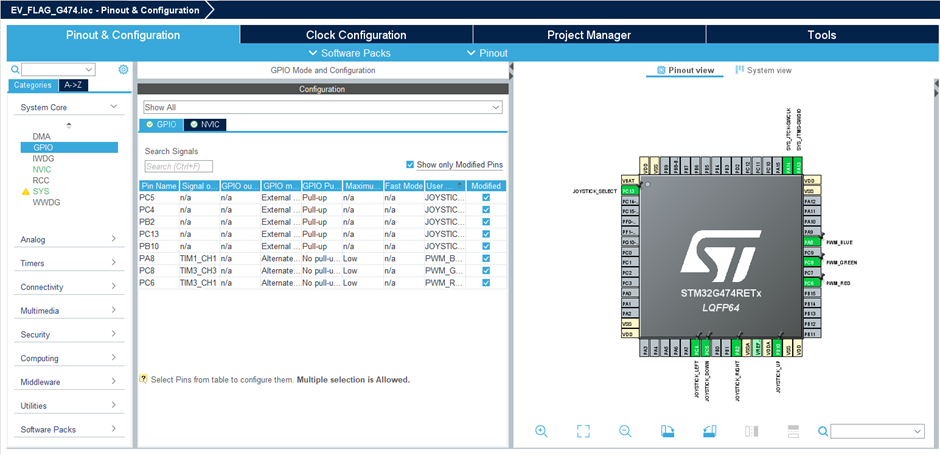Click the fit-to-screen frame icon
Viewport: 940px width, 455px height.
tap(583, 431)
